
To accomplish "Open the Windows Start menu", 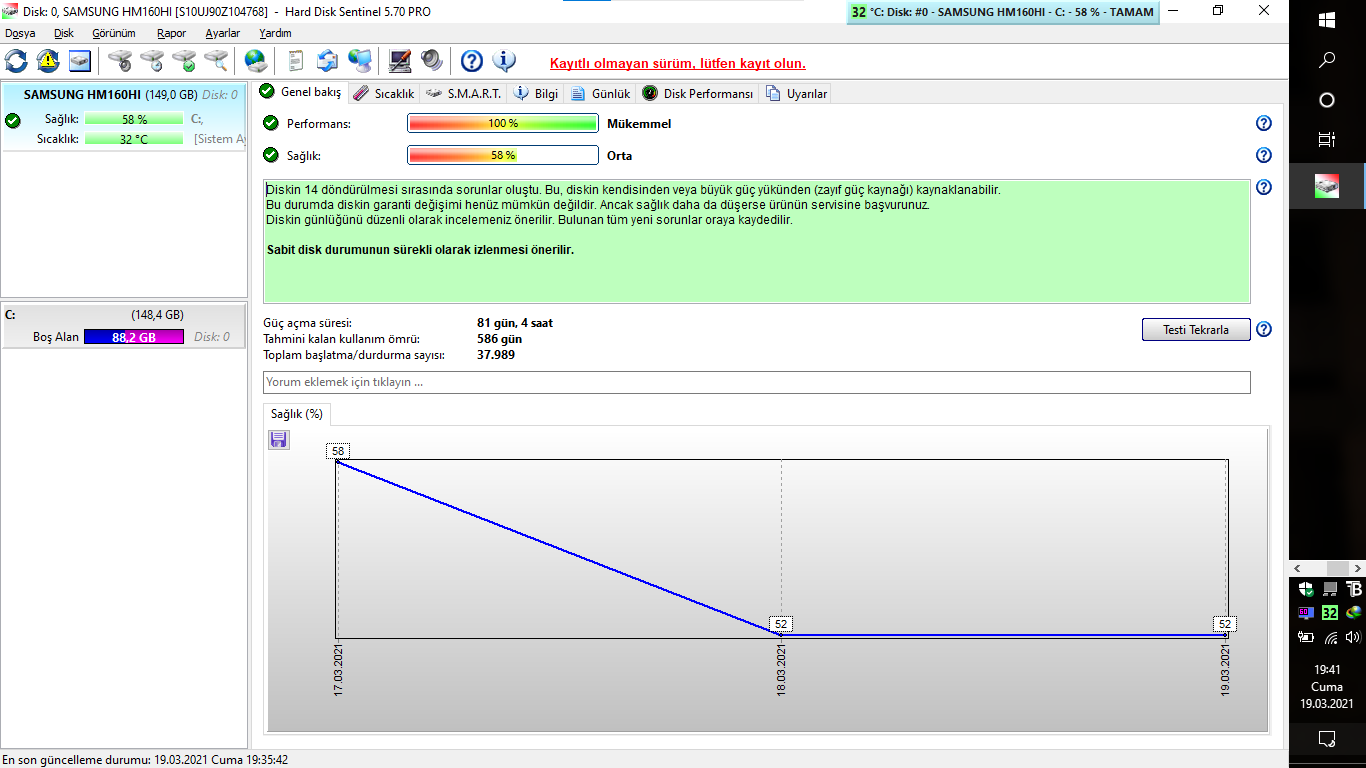I will pos(1327,20).
